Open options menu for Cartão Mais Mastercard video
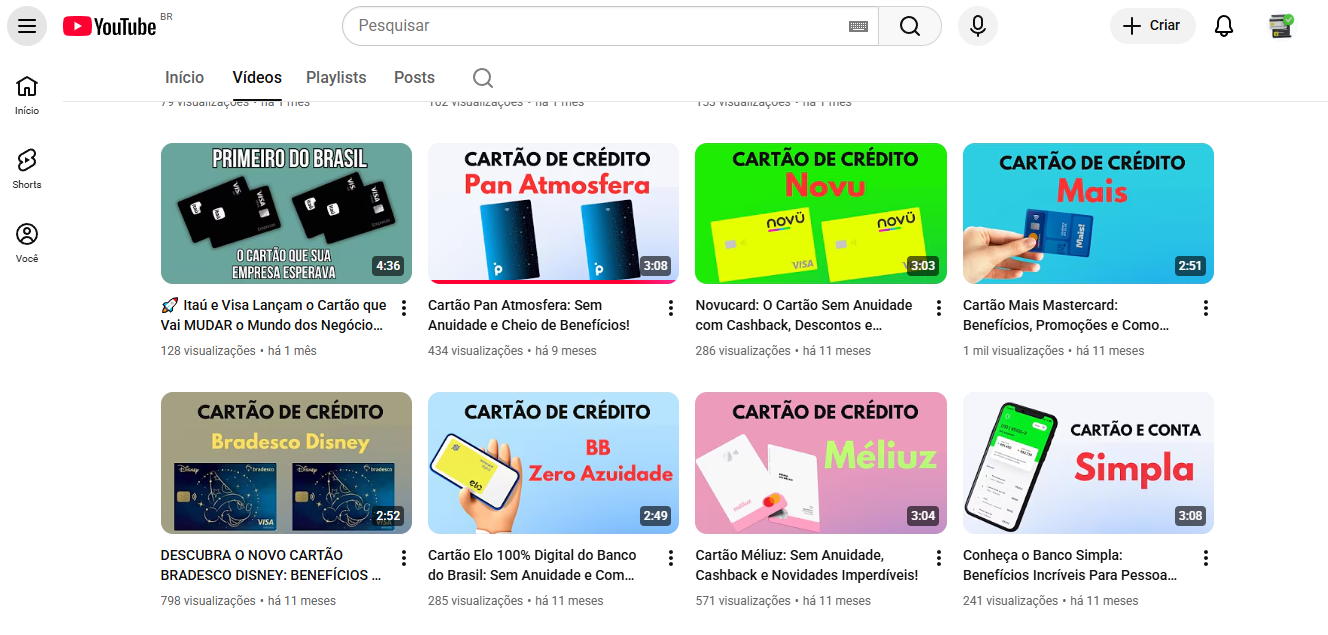This screenshot has width=1328, height=635. point(1206,308)
